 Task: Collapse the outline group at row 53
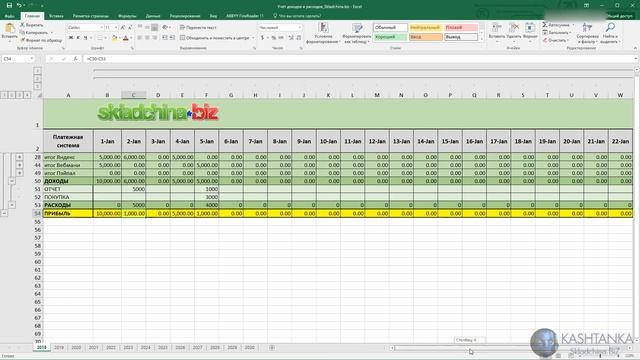pos(12,205)
